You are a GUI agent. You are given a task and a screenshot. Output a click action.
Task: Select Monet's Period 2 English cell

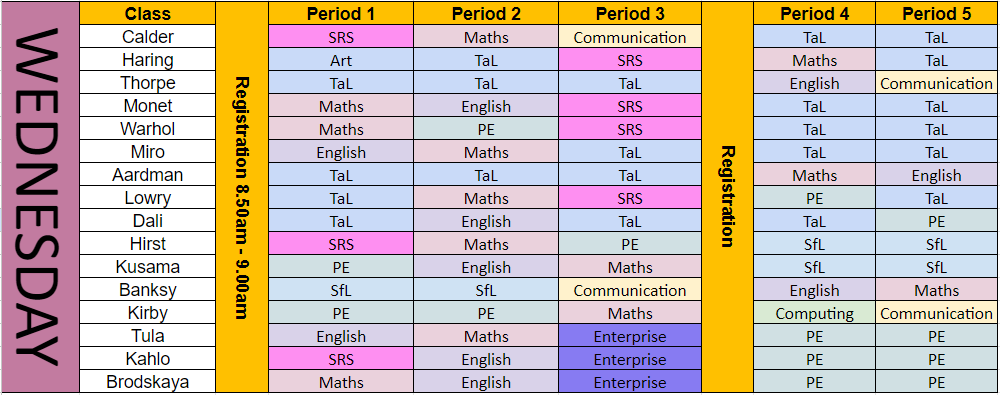pos(486,106)
